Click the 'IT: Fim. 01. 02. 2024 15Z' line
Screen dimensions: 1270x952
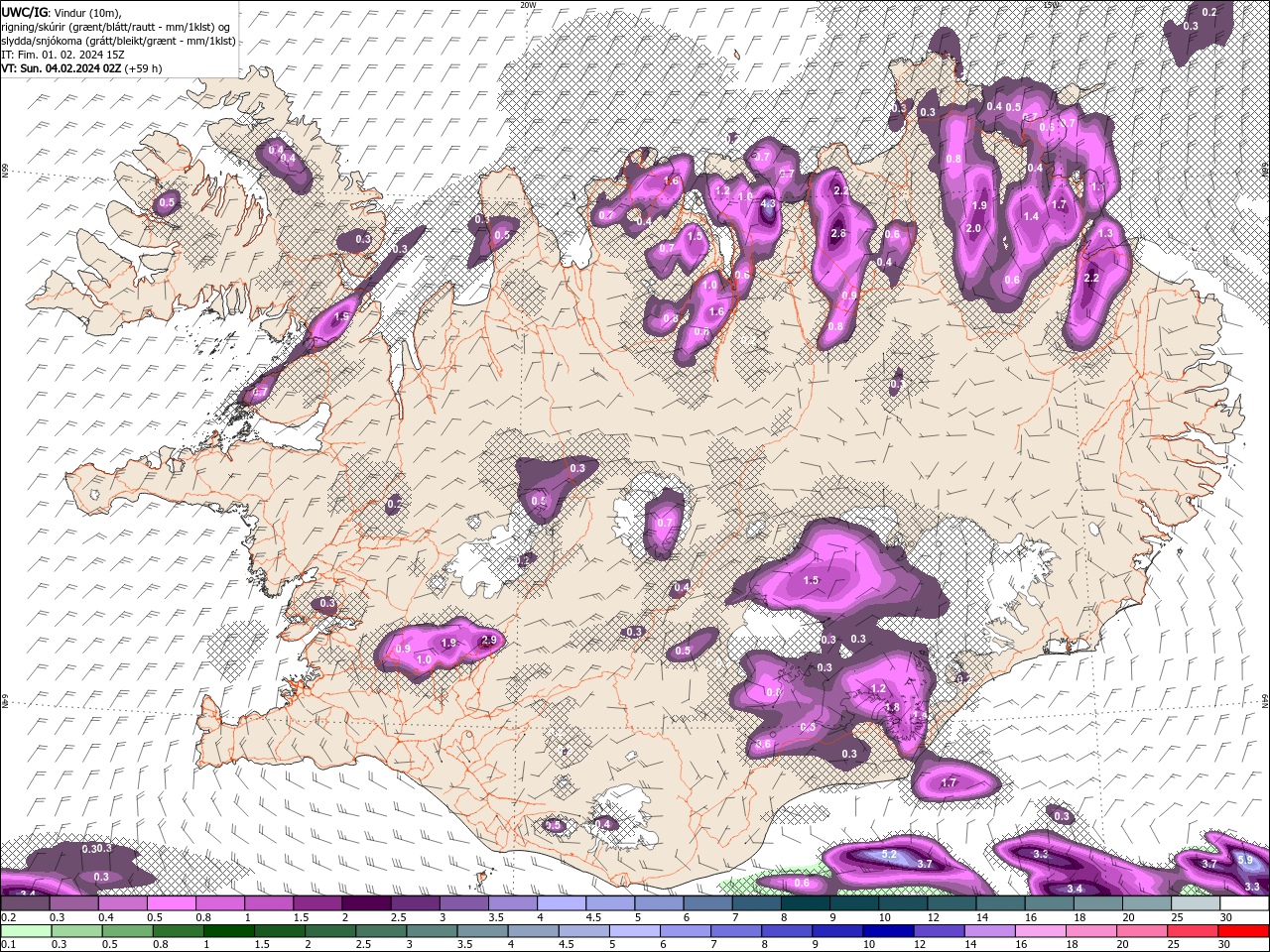tap(62, 55)
